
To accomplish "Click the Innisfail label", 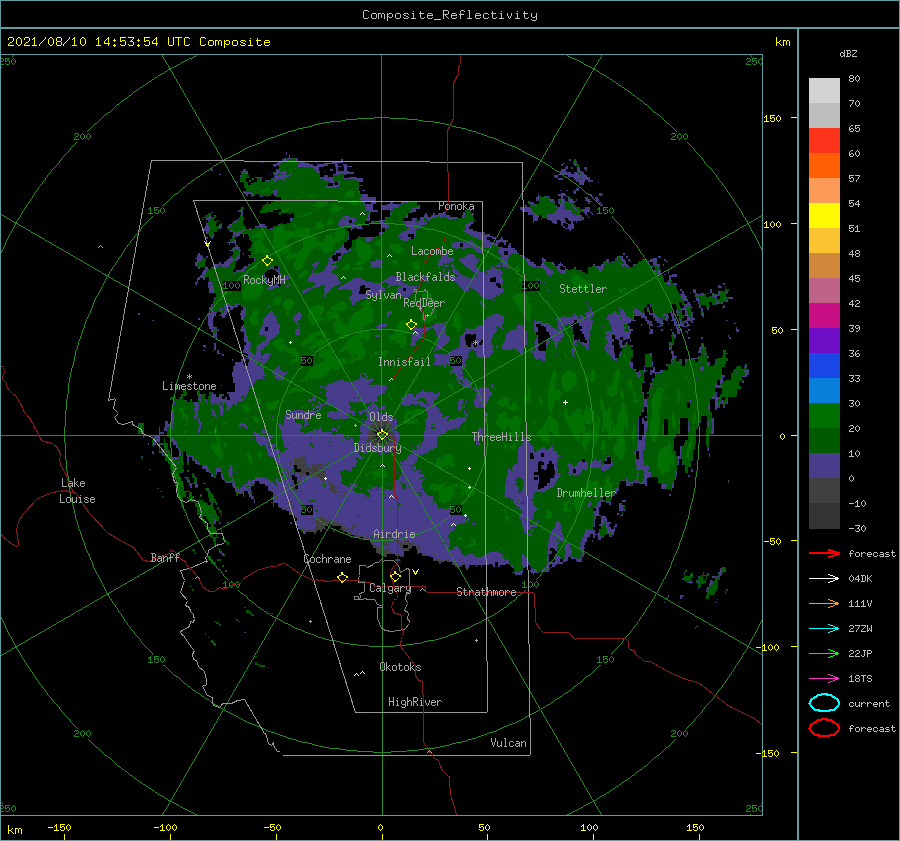I will [404, 362].
